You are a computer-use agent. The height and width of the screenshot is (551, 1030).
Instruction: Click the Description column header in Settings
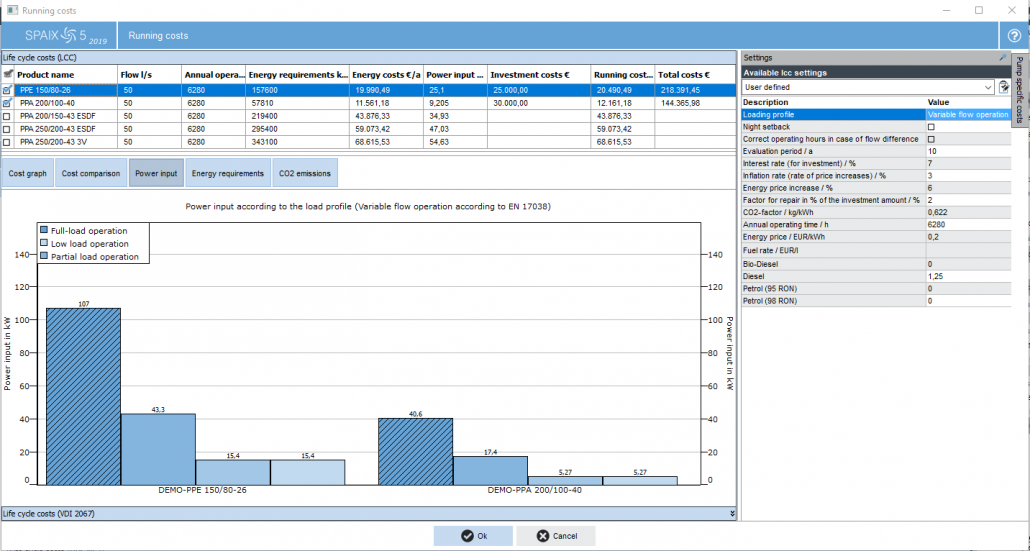834,102
